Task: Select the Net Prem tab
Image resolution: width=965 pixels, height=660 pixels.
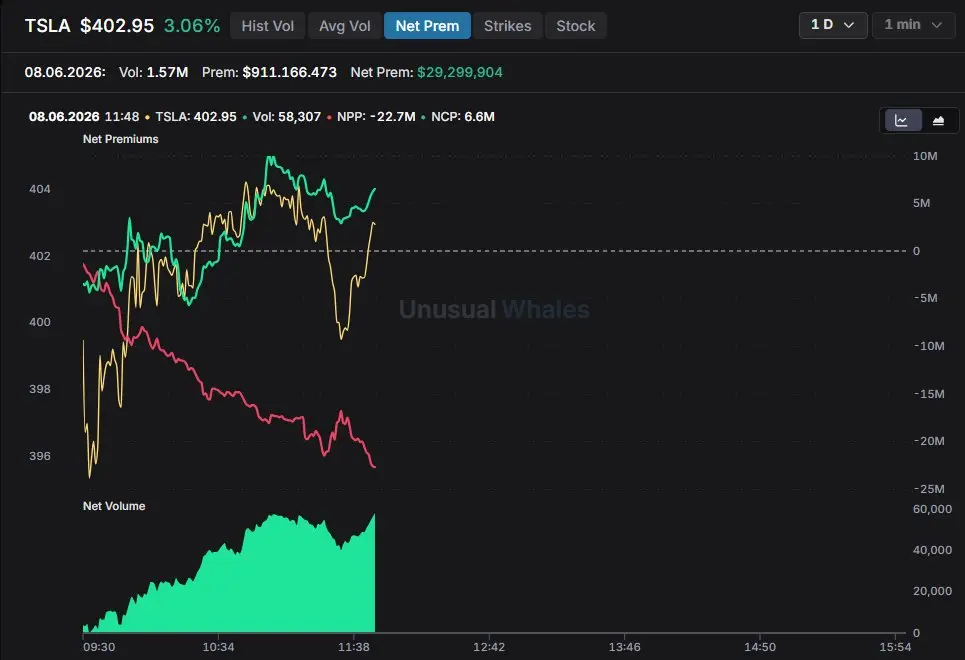Action: pos(427,26)
